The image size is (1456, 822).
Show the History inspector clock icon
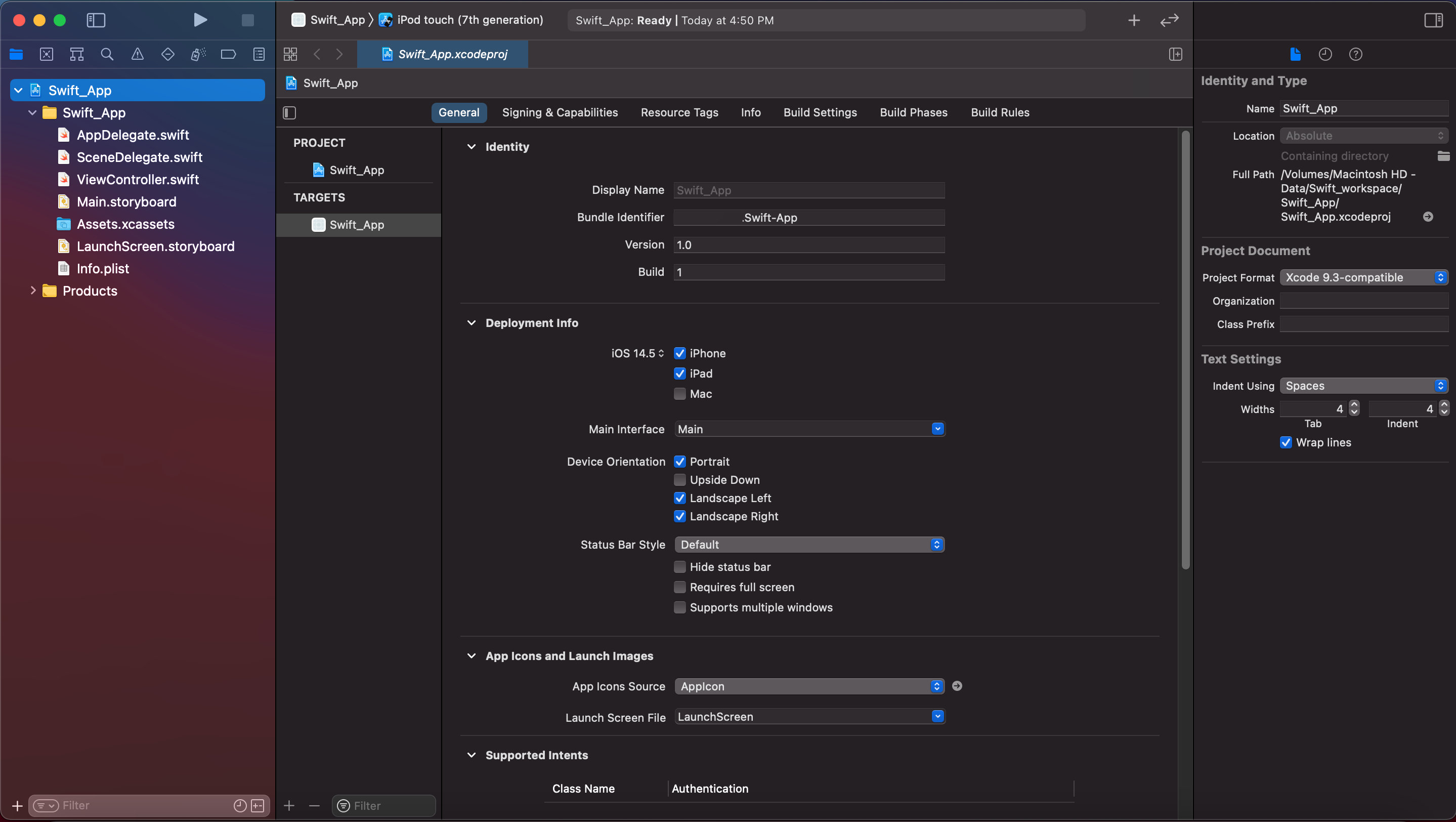pyautogui.click(x=1325, y=54)
